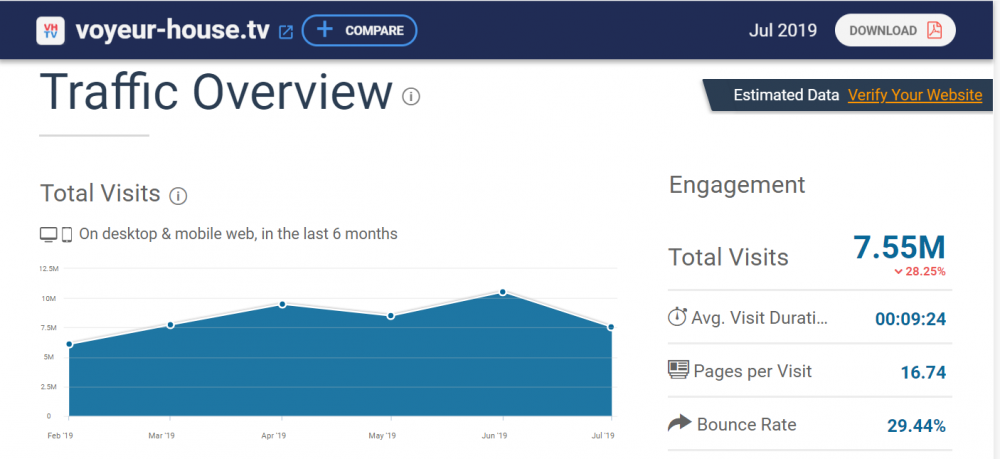Select the May '19 chart data point

pos(391,316)
